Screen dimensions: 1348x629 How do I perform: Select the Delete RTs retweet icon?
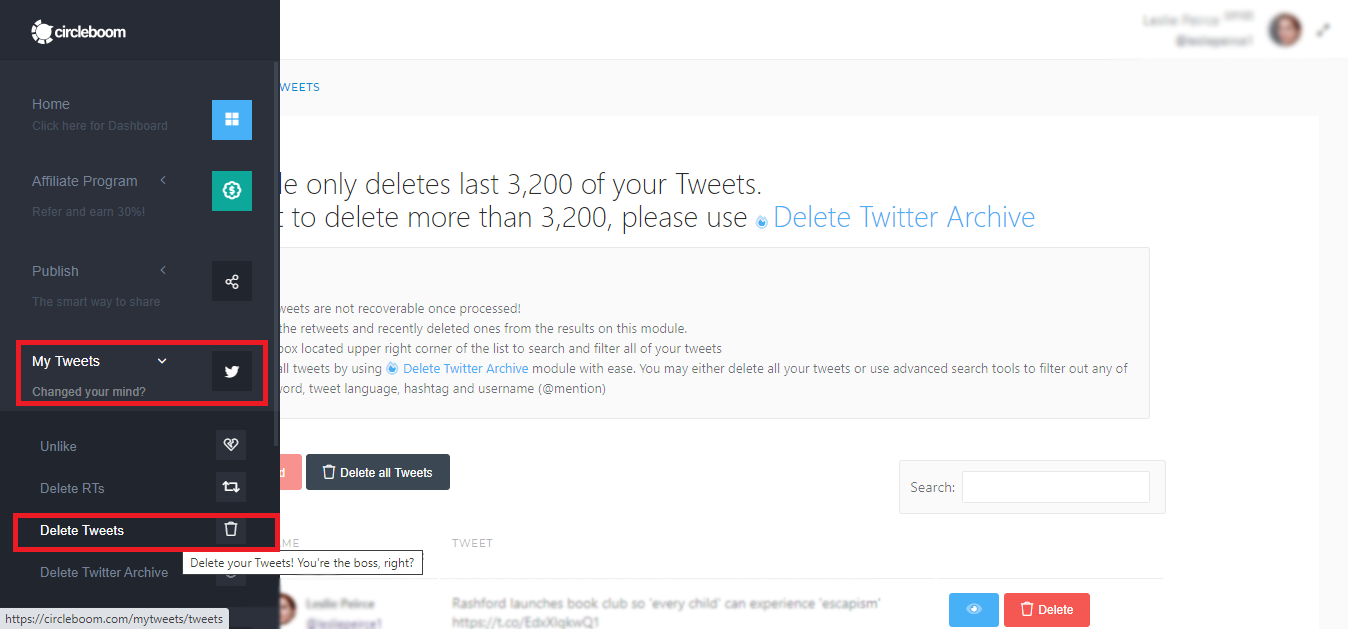tap(231, 487)
